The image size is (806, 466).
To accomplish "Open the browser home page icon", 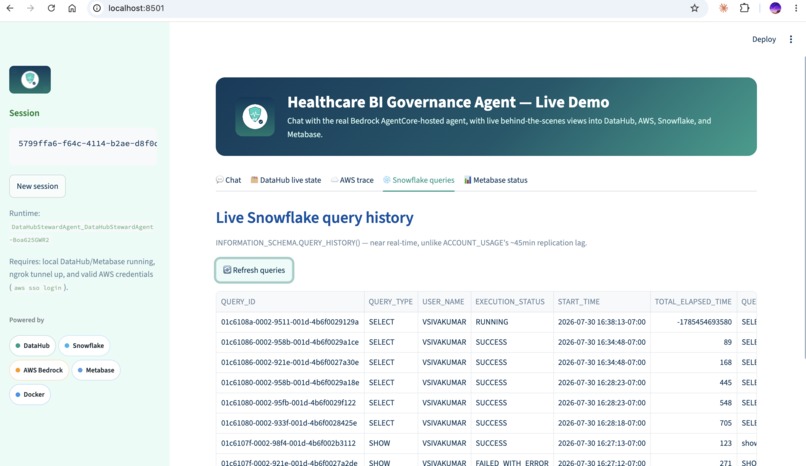I will (72, 8).
